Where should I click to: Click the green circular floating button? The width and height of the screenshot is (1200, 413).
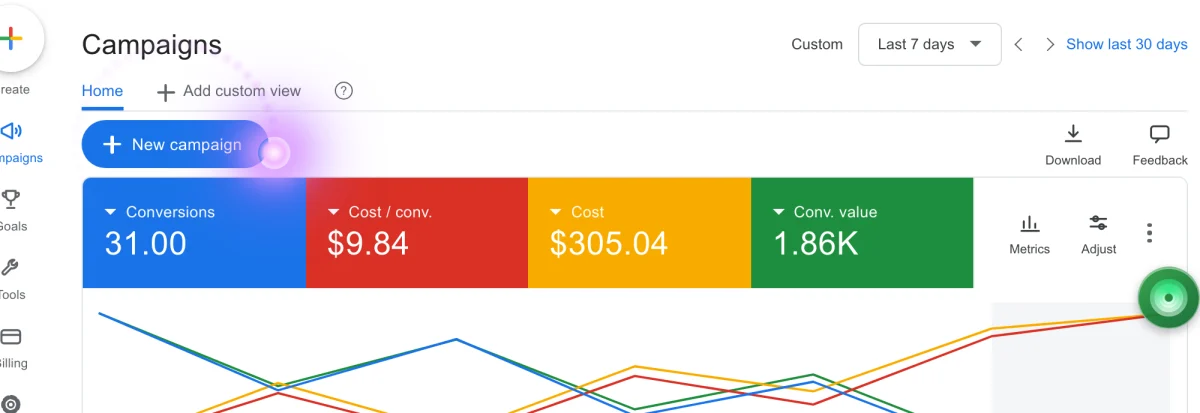tap(1168, 298)
